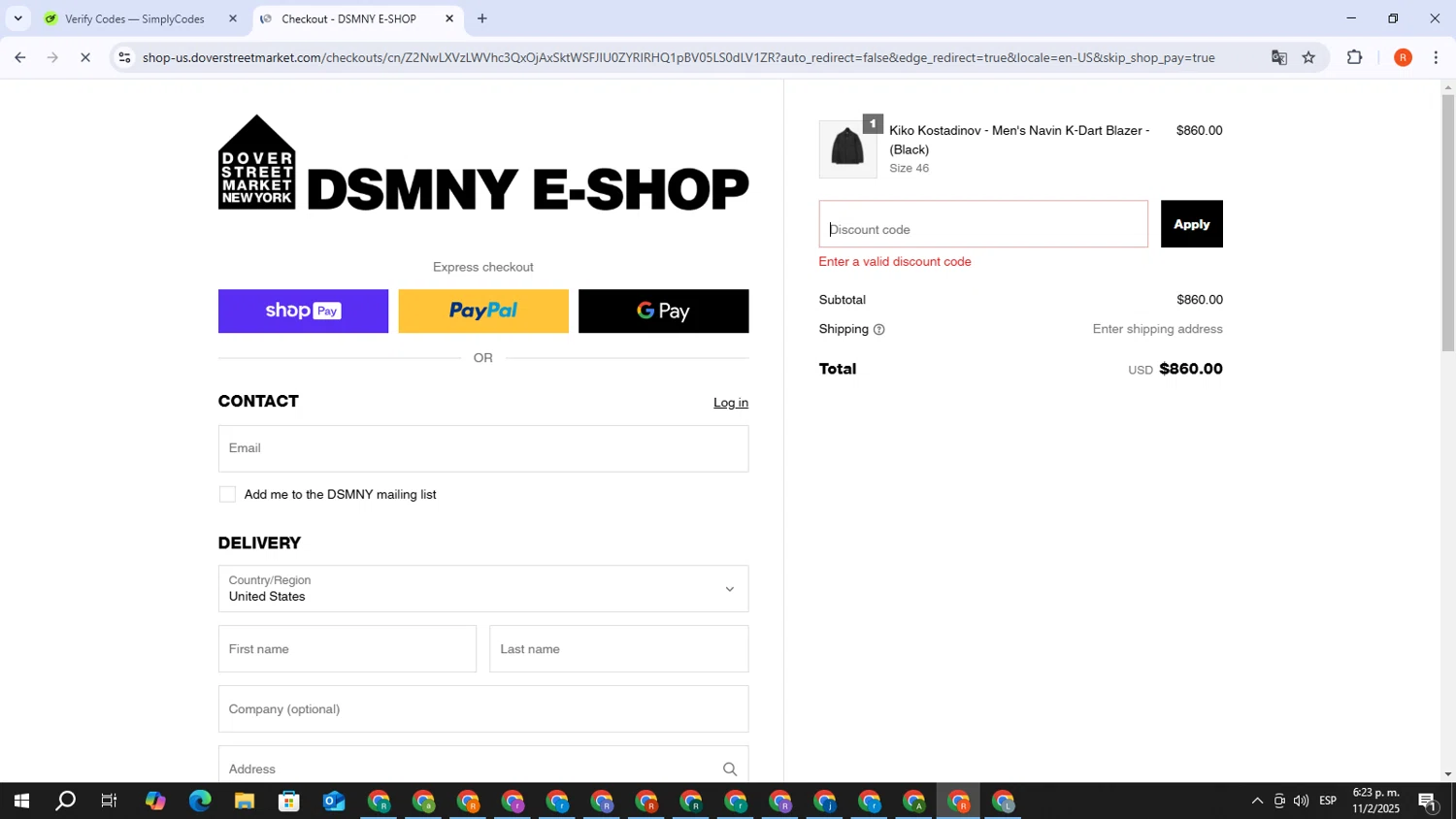Screen dimensions: 1456x819
Task: Open the Windows Start menu
Action: [21, 802]
